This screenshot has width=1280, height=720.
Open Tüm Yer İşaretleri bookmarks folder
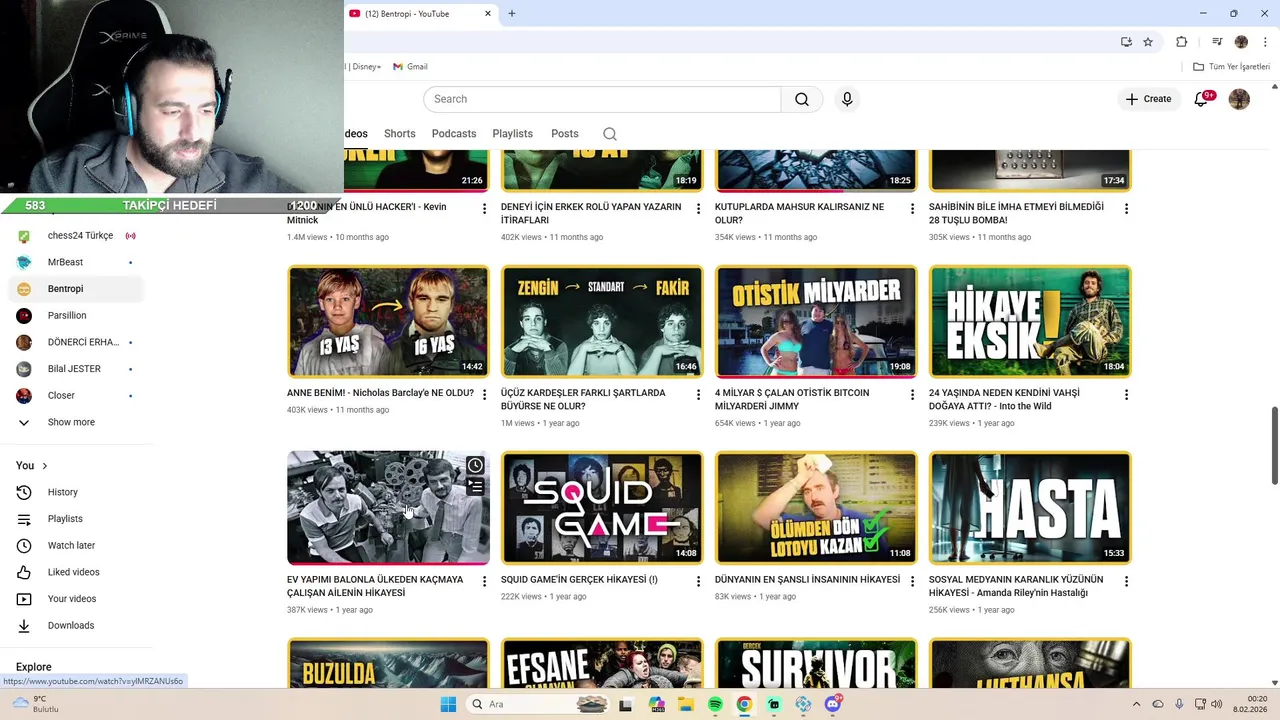click(x=1232, y=67)
